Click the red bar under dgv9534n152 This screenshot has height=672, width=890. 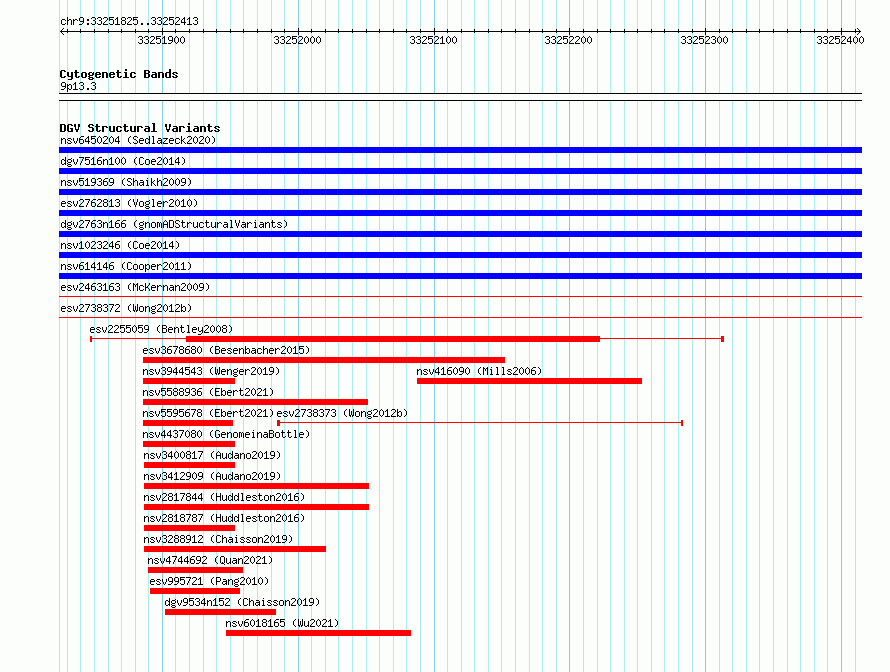(220, 612)
